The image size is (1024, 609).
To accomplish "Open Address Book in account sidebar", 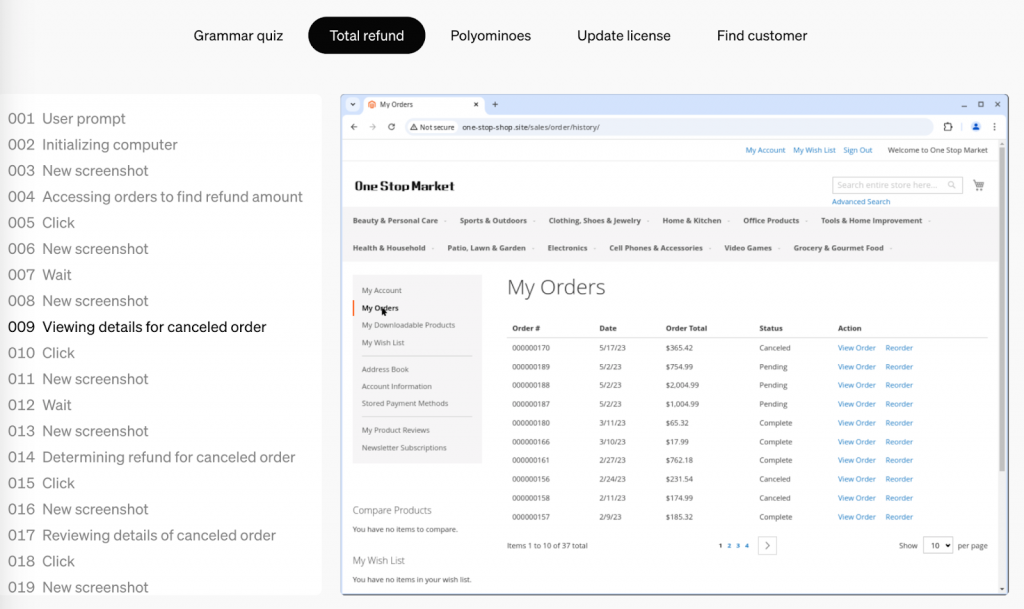I will click(x=385, y=369).
